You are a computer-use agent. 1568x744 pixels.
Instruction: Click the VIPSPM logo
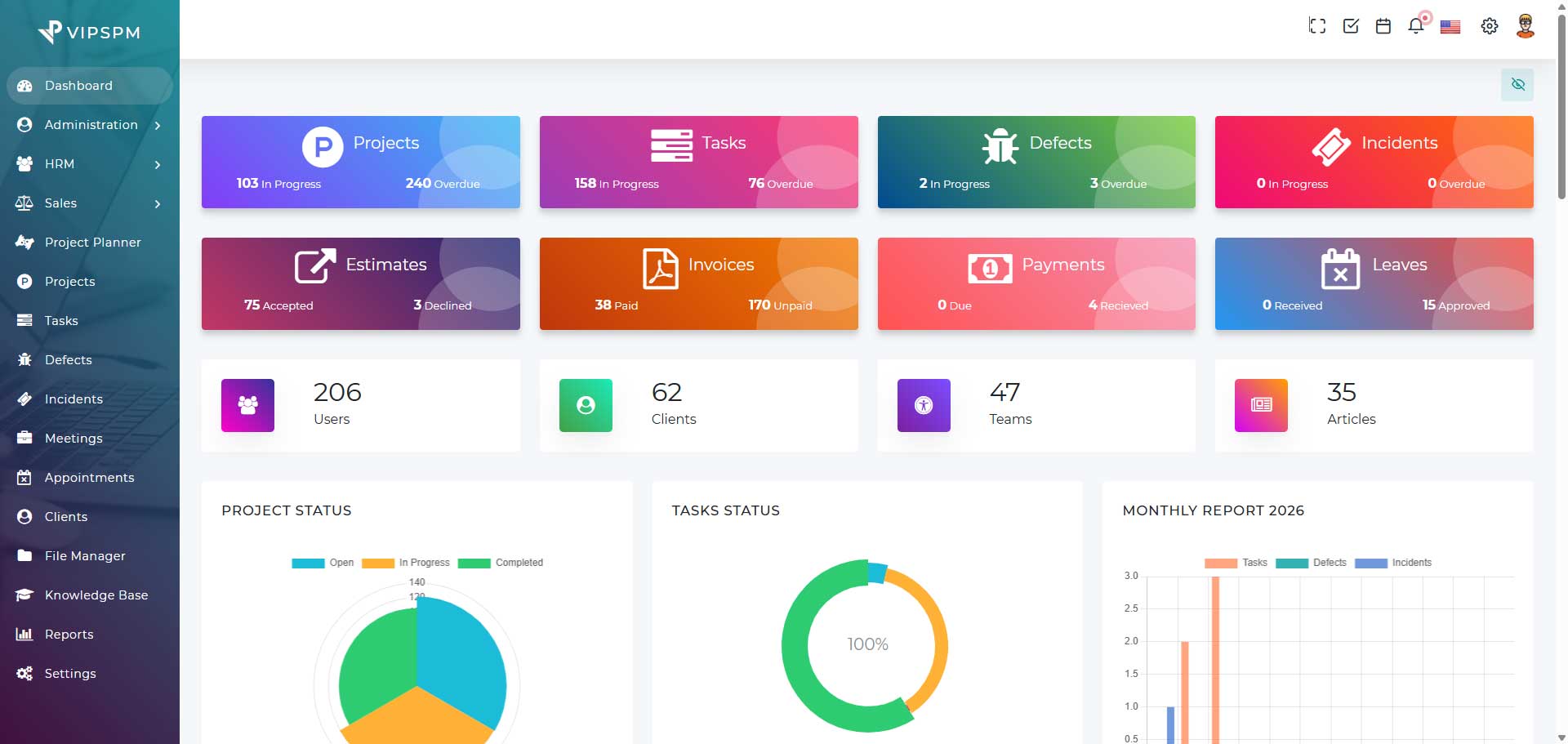pyautogui.click(x=89, y=32)
